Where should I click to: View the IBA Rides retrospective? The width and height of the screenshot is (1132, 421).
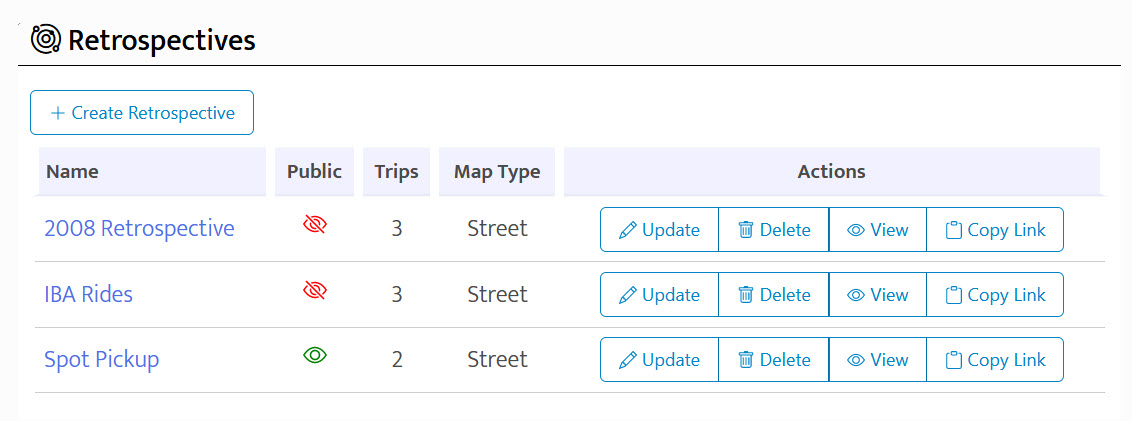(877, 295)
